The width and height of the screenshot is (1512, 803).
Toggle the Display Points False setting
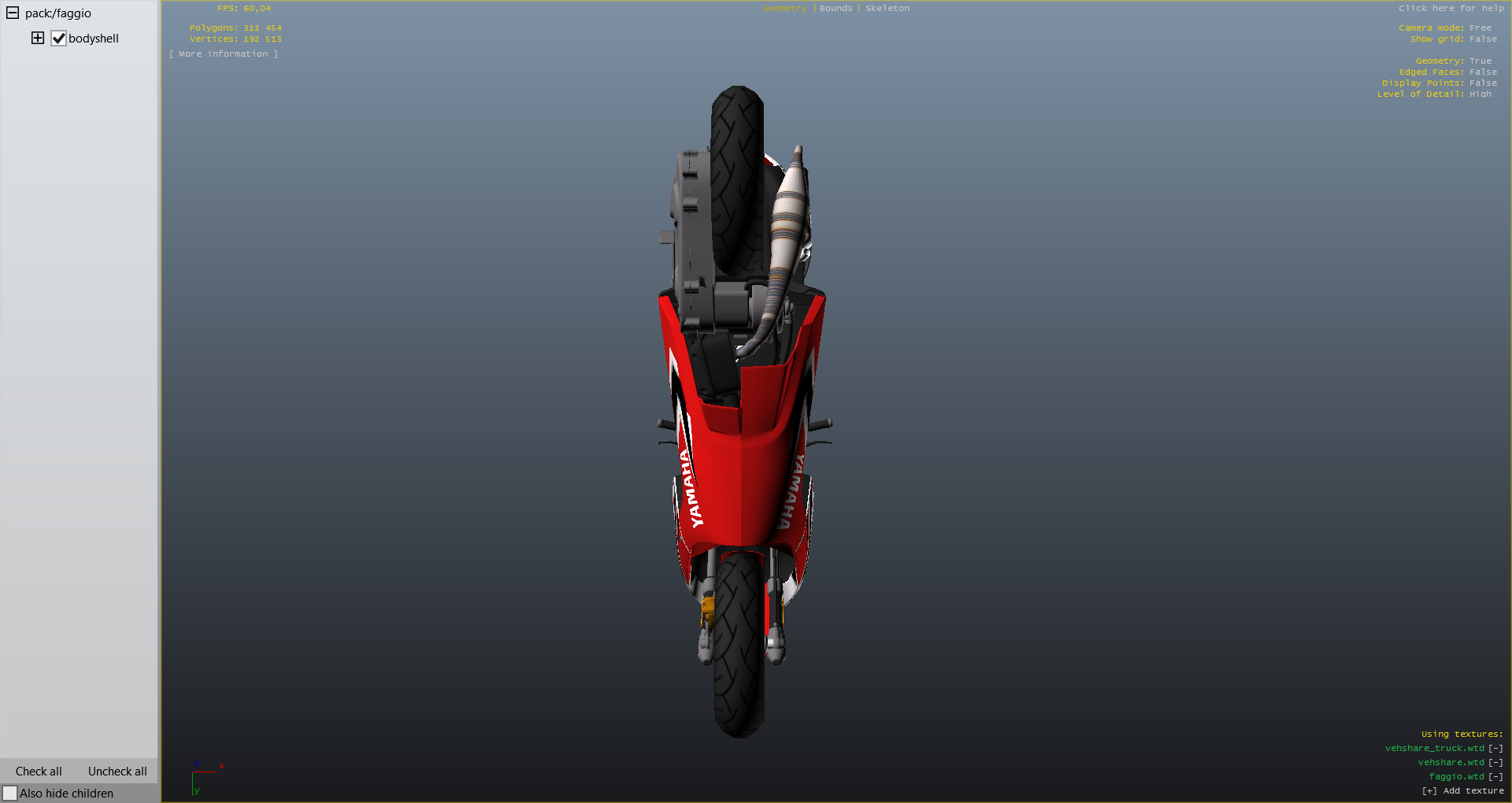tap(1440, 83)
